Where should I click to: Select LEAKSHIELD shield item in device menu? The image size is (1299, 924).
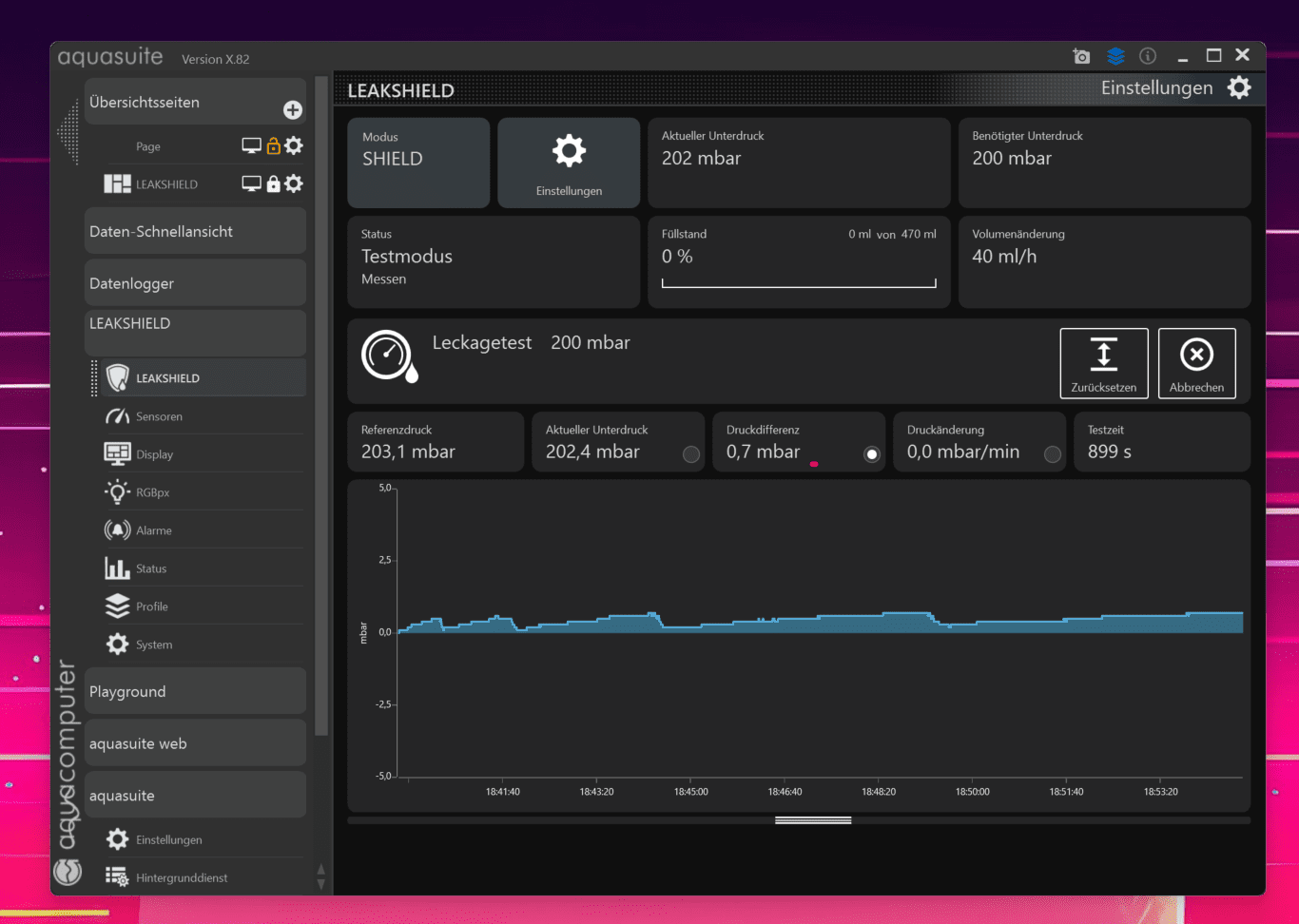pos(203,377)
